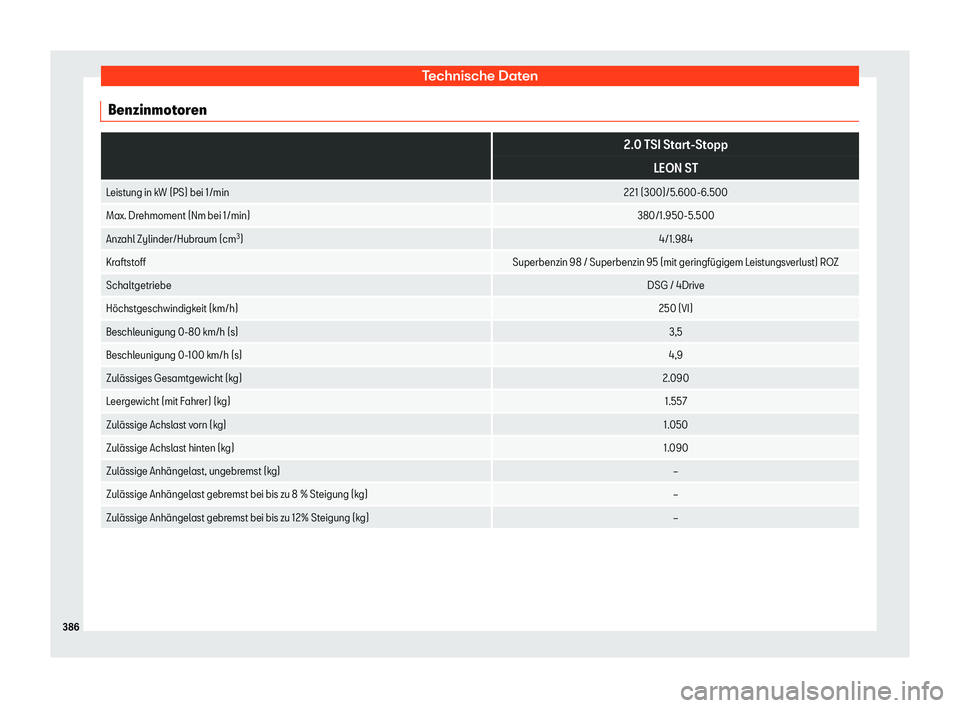The width and height of the screenshot is (960, 708).
Task: Click the torque value '380/1.950-5.500'
Action: tap(675, 216)
